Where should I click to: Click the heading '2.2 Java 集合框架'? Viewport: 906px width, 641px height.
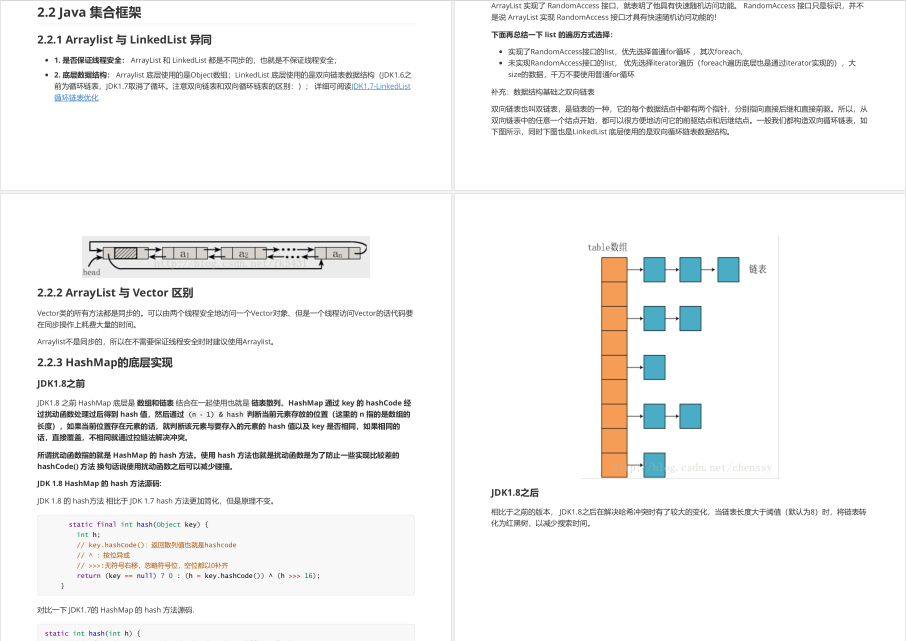tap(89, 12)
